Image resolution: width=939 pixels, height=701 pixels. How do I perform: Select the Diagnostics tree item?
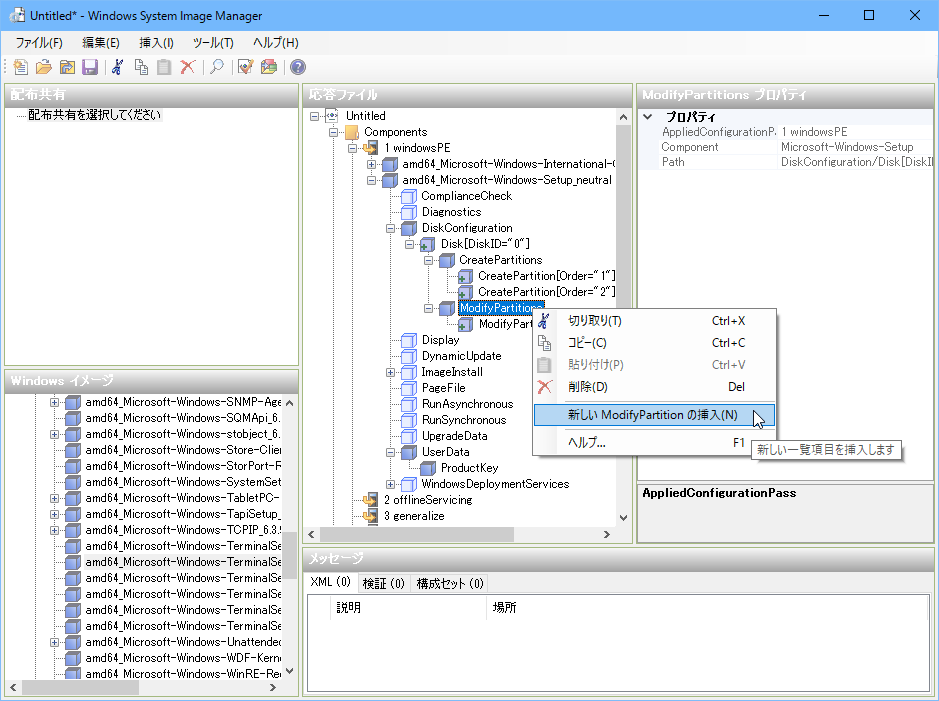(x=452, y=212)
